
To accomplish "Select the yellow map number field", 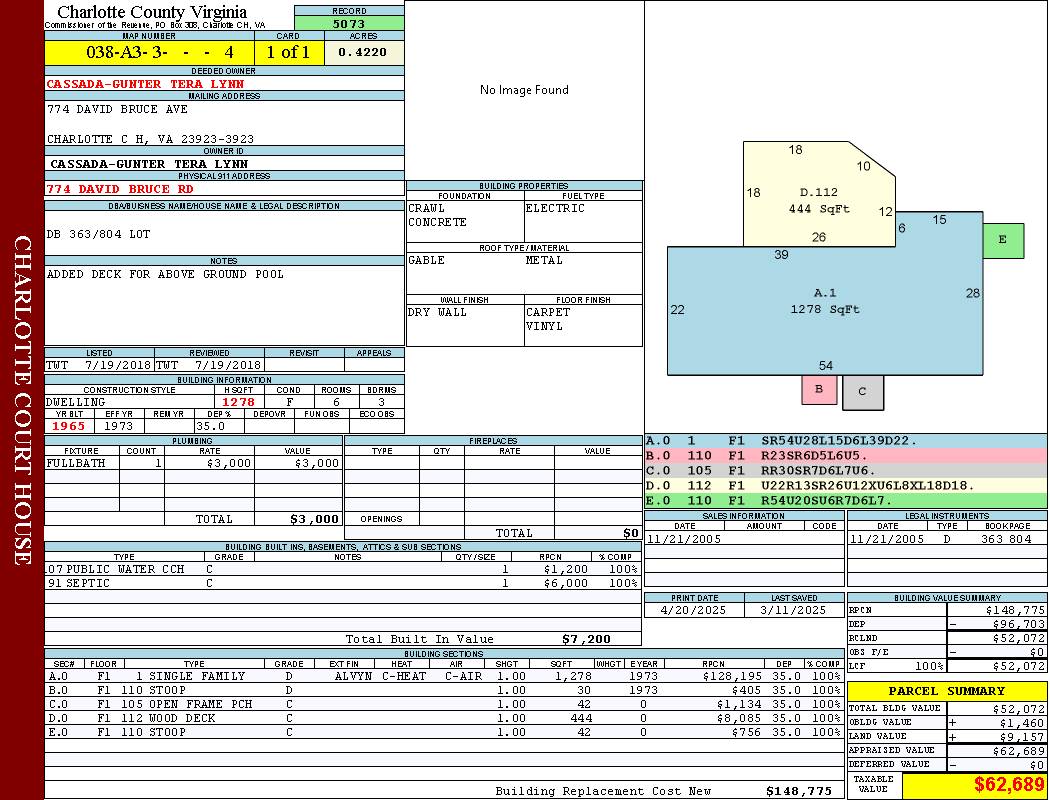I will click(149, 52).
